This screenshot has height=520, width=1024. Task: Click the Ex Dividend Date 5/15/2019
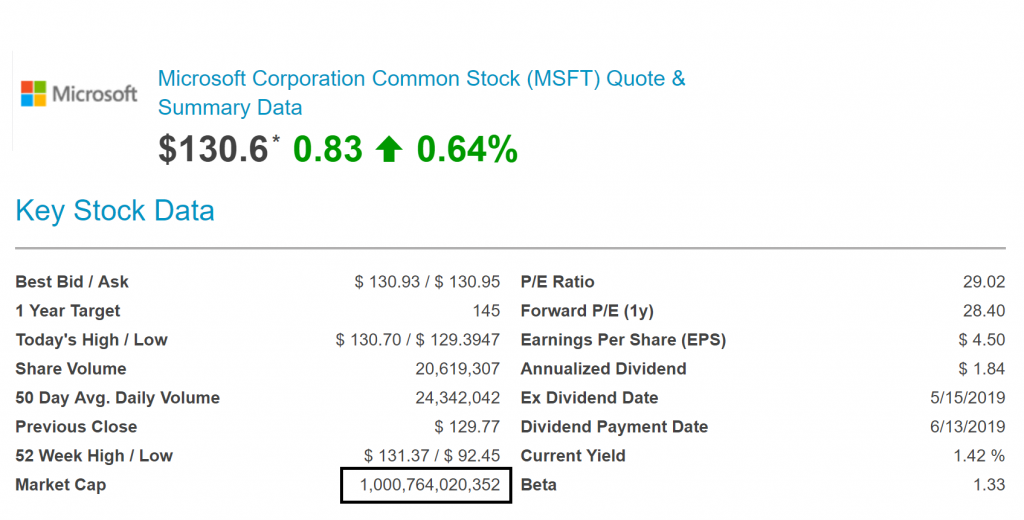tap(968, 398)
